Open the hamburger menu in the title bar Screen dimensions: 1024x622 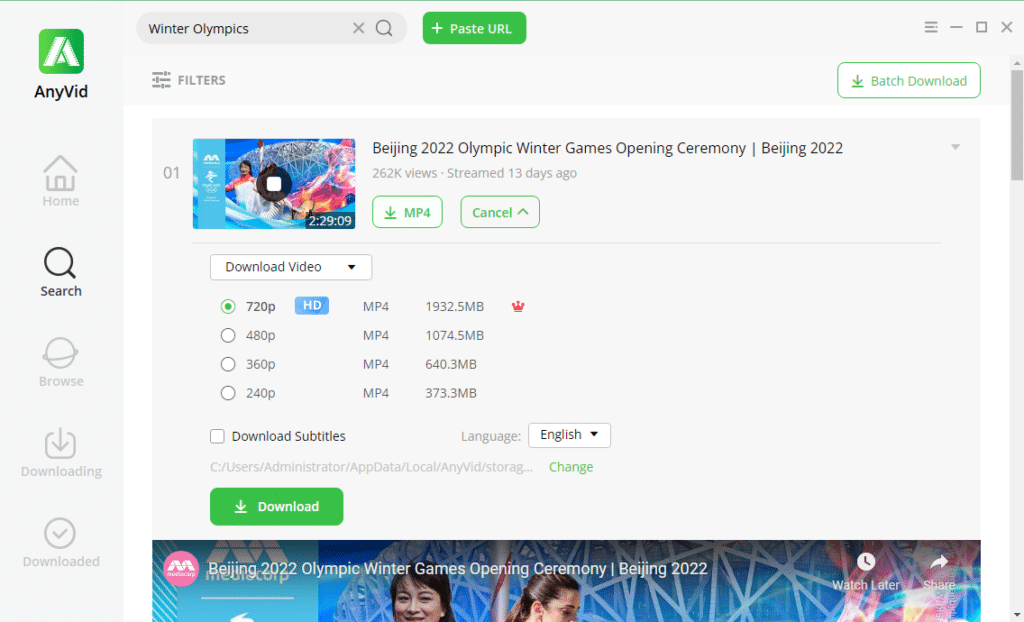click(x=931, y=27)
